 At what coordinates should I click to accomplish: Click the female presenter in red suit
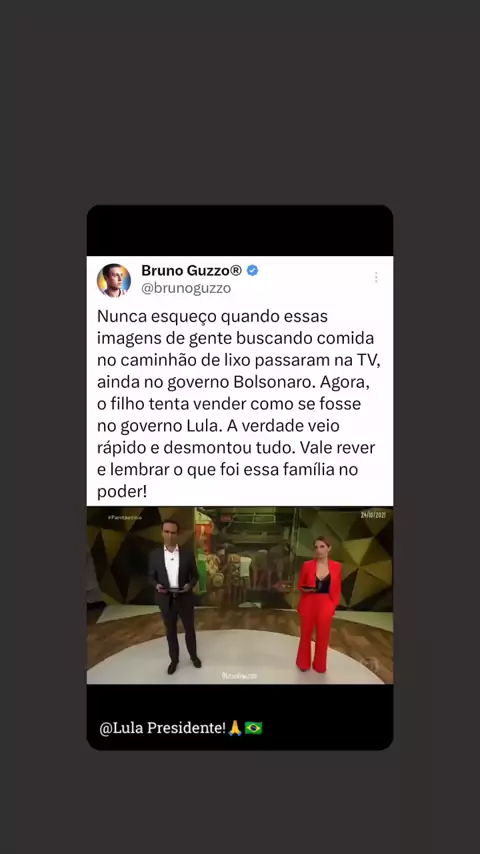(319, 604)
